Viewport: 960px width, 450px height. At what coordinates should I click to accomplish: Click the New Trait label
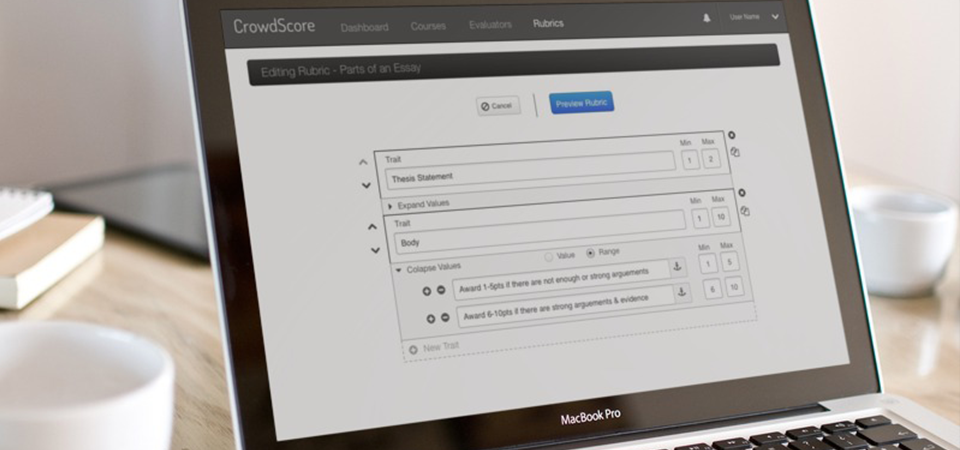441,347
